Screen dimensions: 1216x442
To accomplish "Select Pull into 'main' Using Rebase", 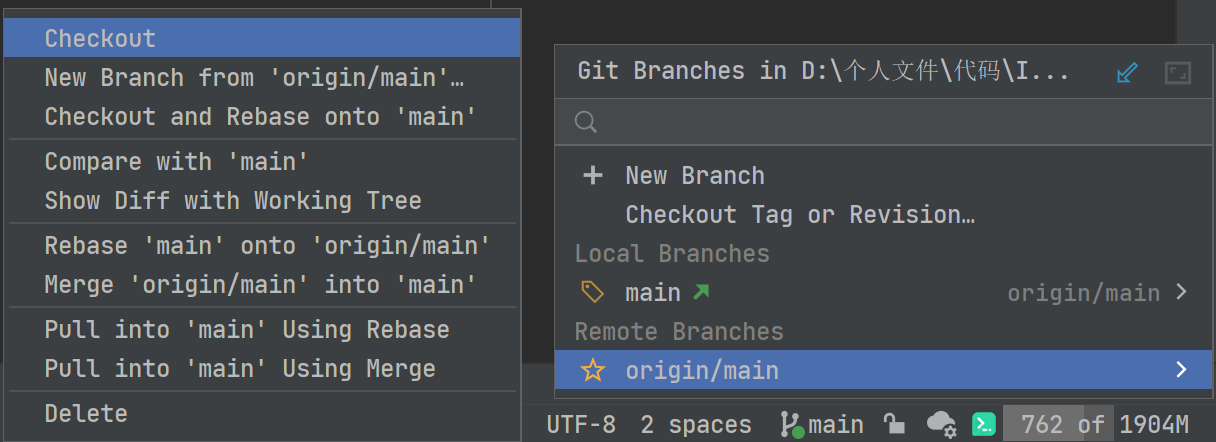I will [x=246, y=329].
